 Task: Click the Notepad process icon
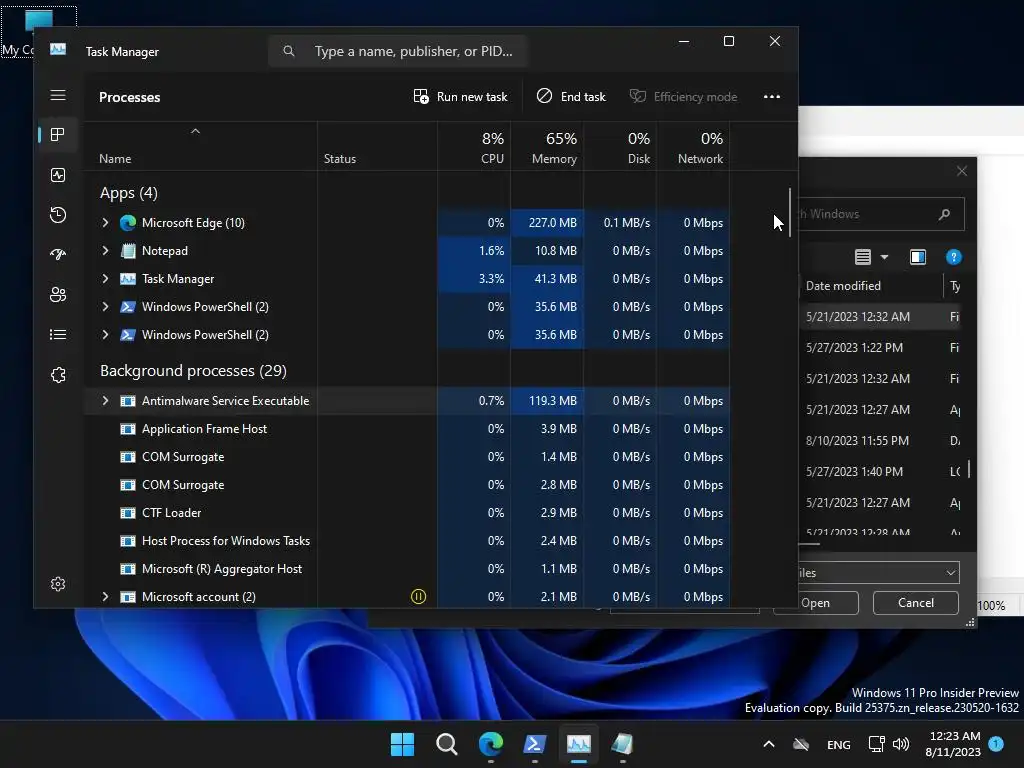[x=128, y=251]
